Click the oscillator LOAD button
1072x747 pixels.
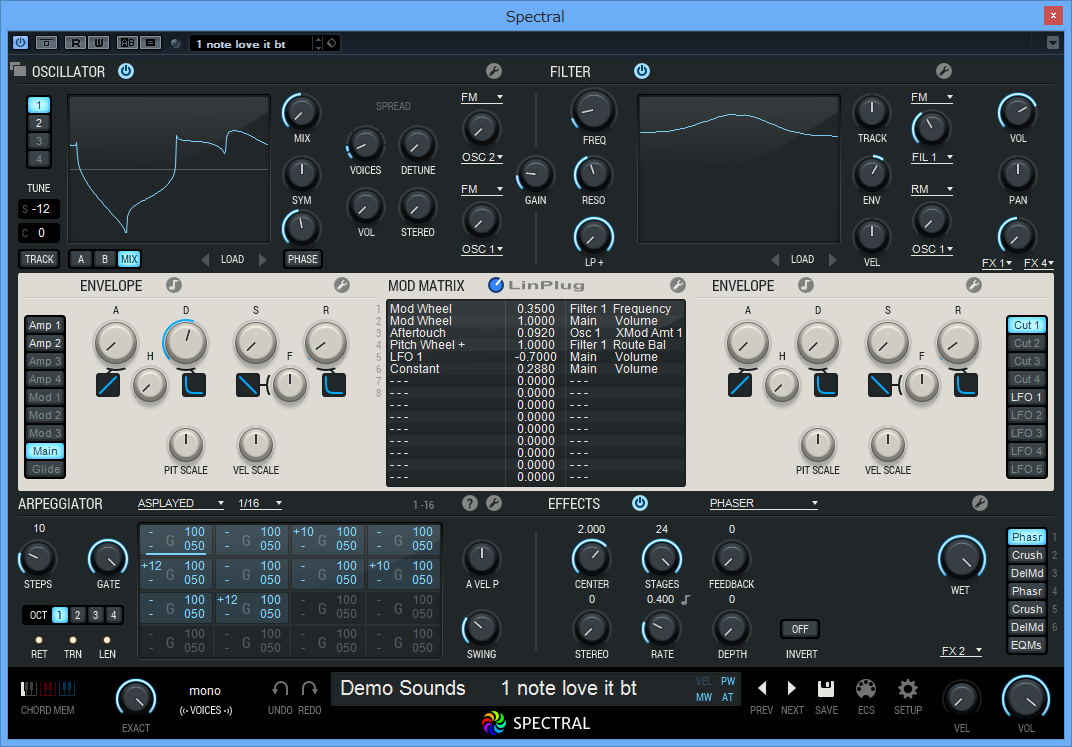232,260
